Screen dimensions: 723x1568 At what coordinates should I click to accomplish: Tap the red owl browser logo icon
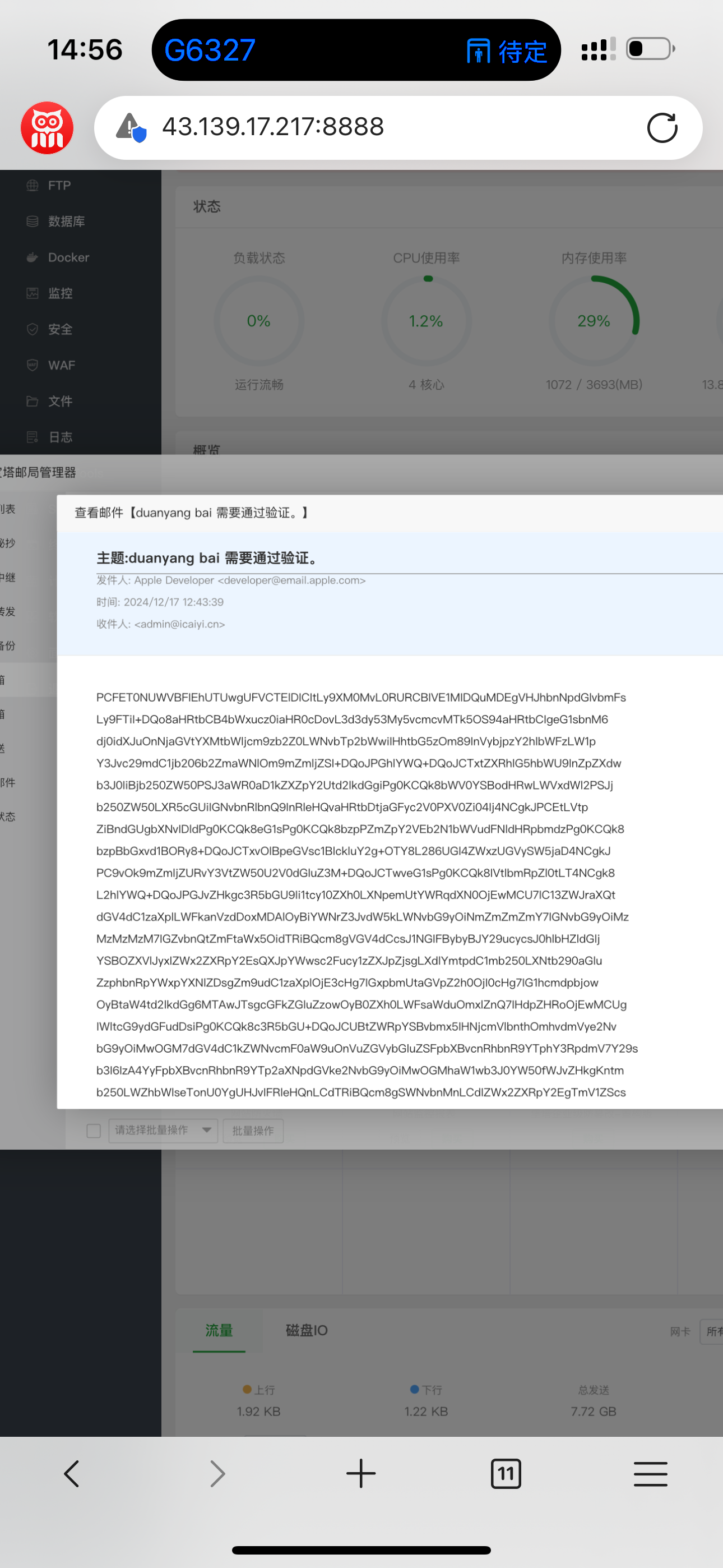tap(47, 128)
